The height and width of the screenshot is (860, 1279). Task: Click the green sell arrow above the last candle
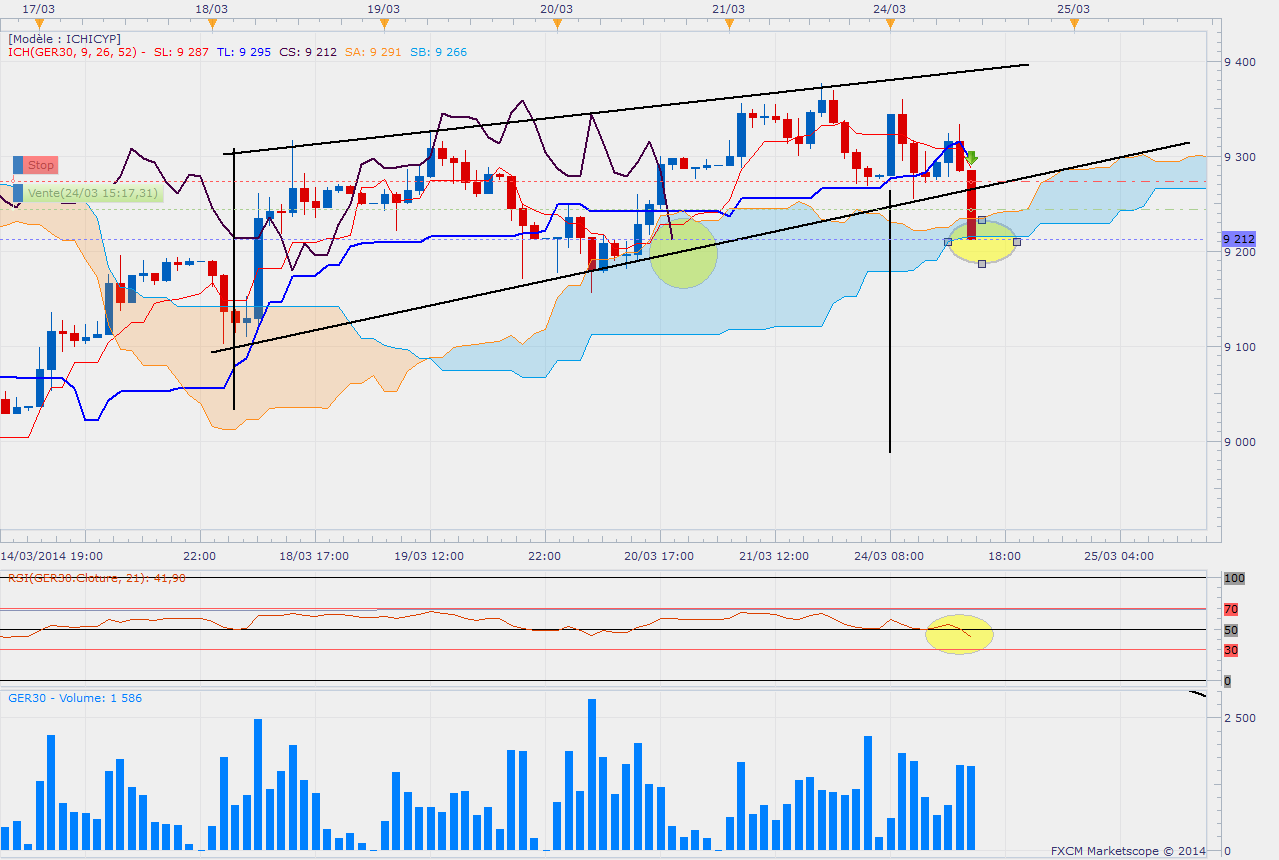point(971,157)
